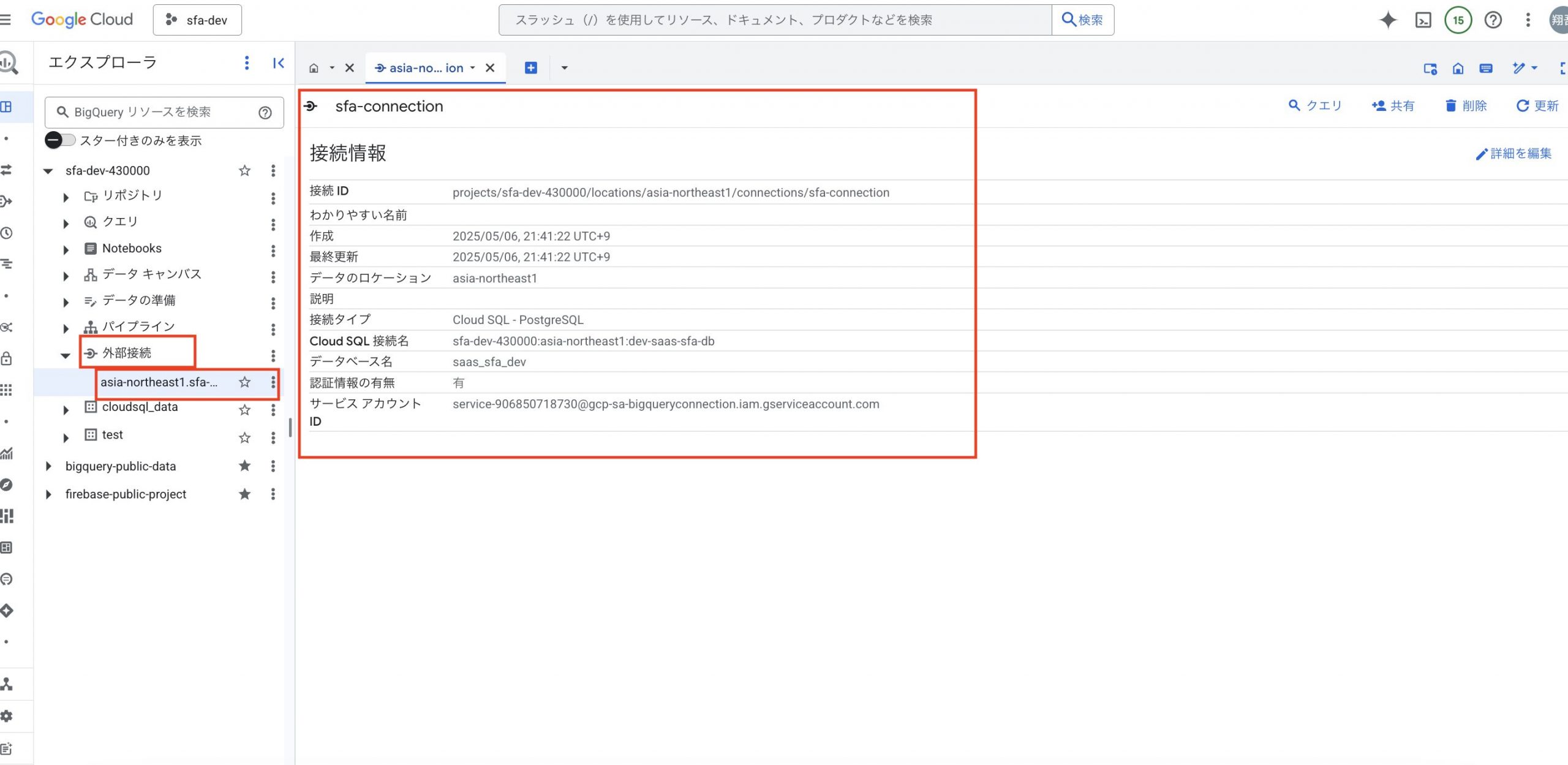
Task: Open the hamburger navigation menu
Action: tap(6, 20)
